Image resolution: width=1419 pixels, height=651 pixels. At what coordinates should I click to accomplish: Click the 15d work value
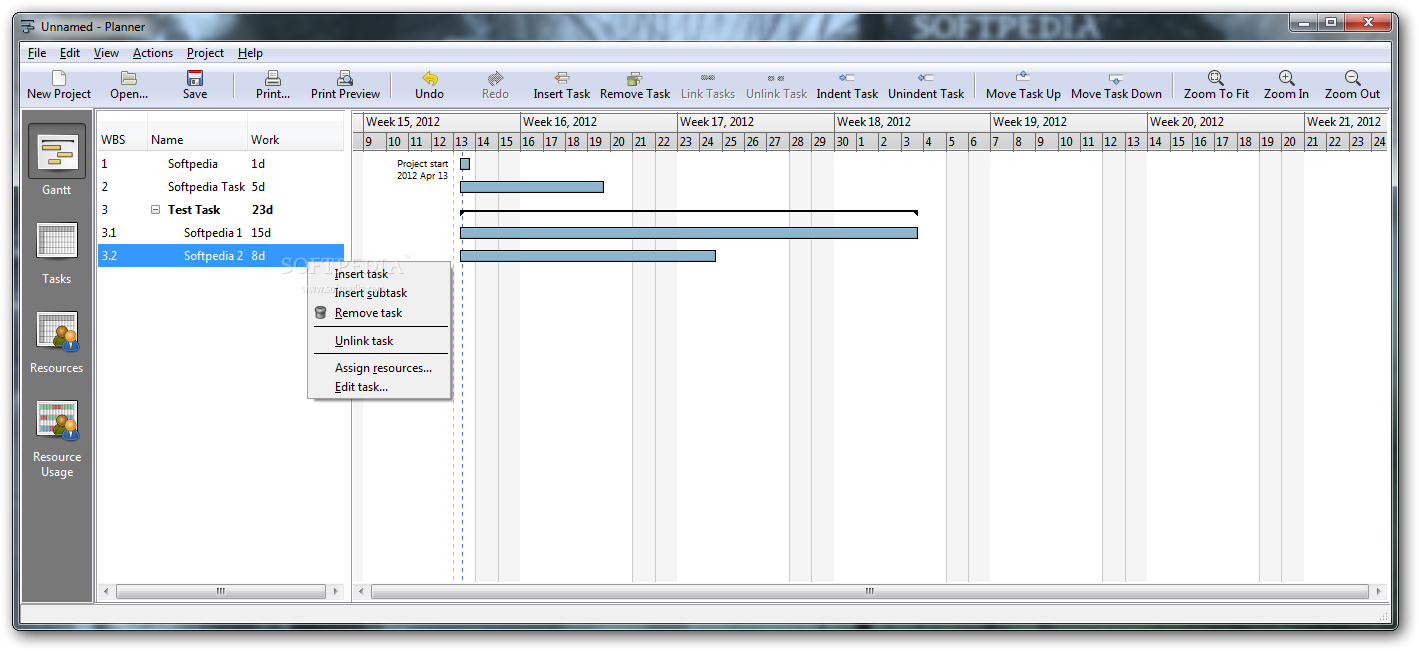(261, 233)
